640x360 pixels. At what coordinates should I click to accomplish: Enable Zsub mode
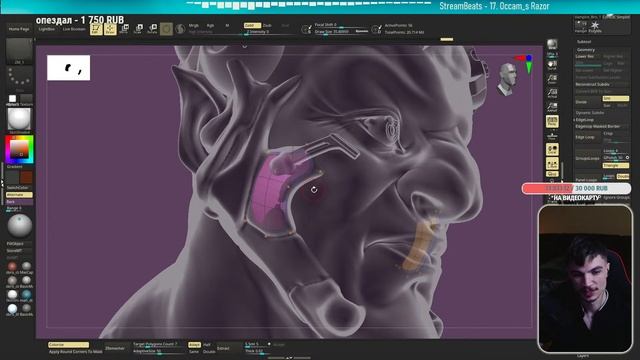267,25
